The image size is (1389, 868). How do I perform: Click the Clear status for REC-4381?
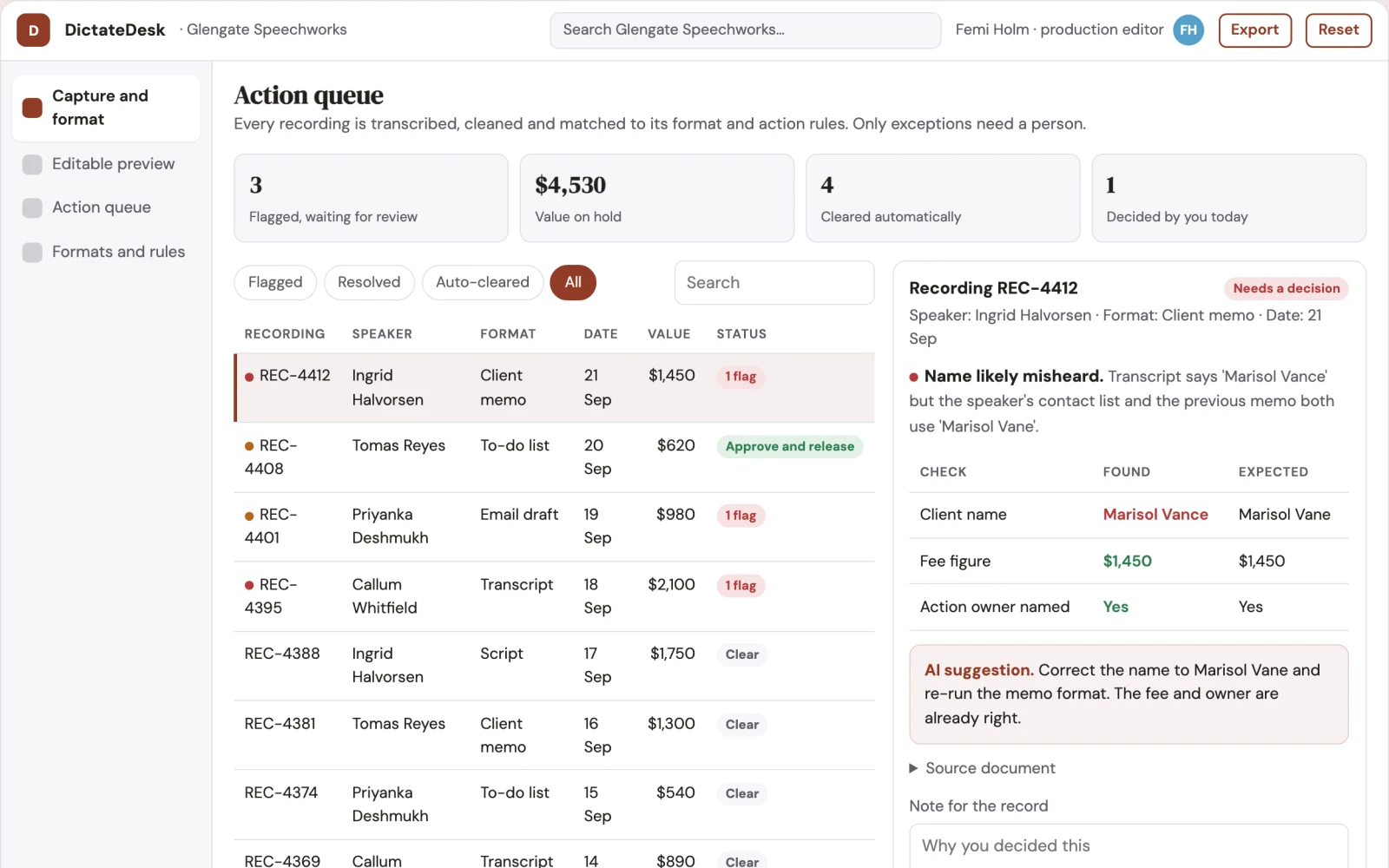[x=741, y=725]
